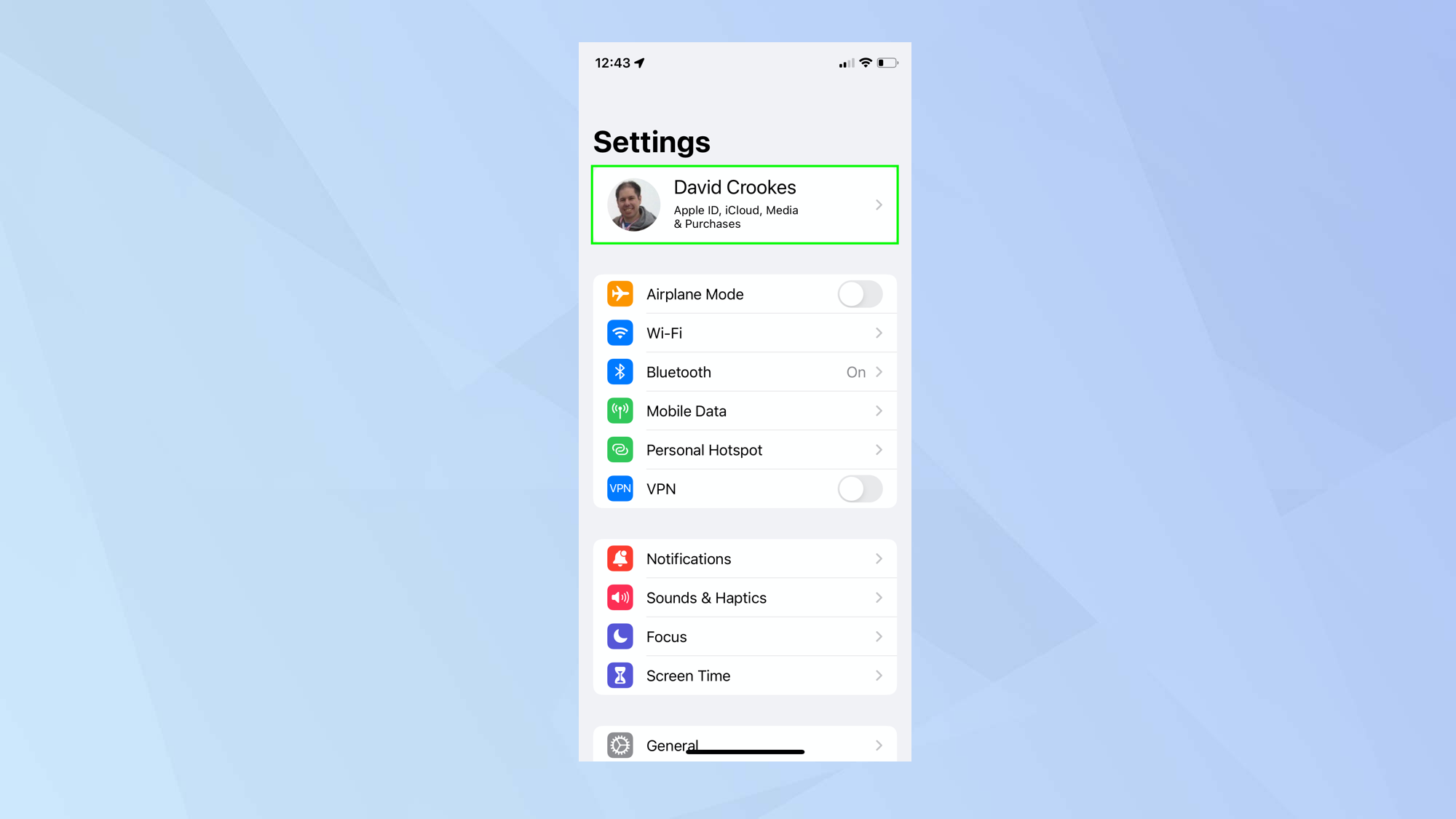Expand Mobile Data settings arrow

pos(879,410)
